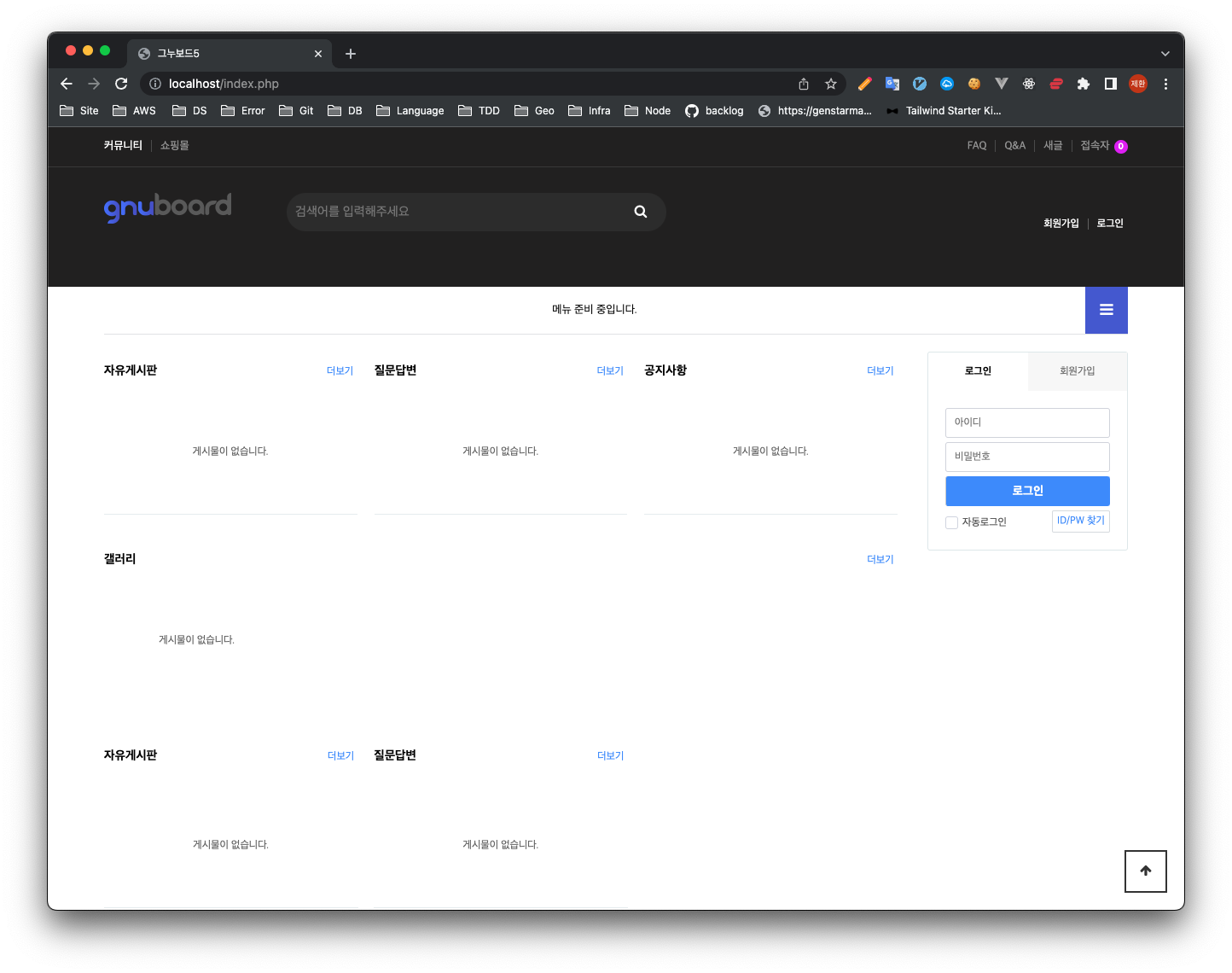1232x973 pixels.
Task: Open the Error bookmarks folder
Action: click(243, 111)
